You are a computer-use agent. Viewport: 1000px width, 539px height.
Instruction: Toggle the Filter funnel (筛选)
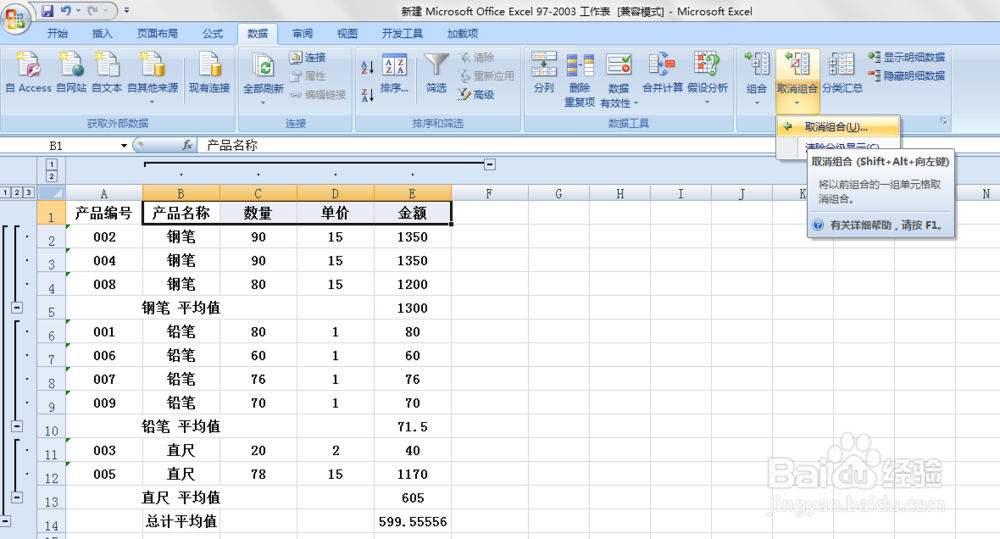click(x=436, y=74)
